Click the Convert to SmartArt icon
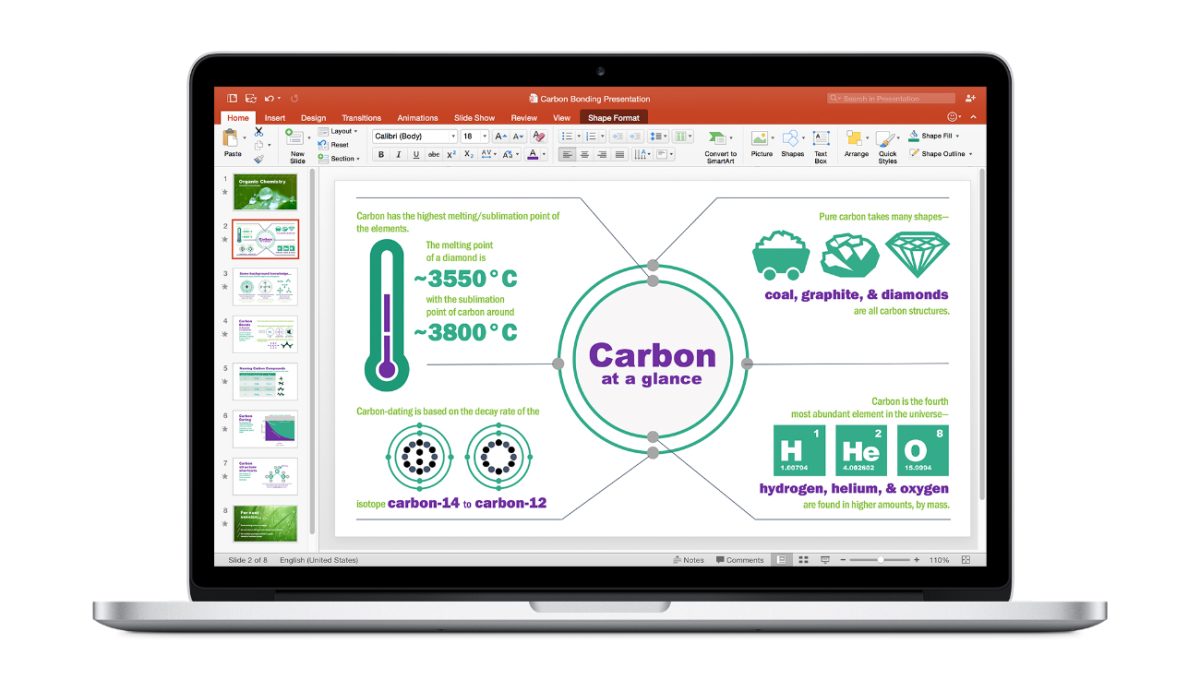 point(719,139)
